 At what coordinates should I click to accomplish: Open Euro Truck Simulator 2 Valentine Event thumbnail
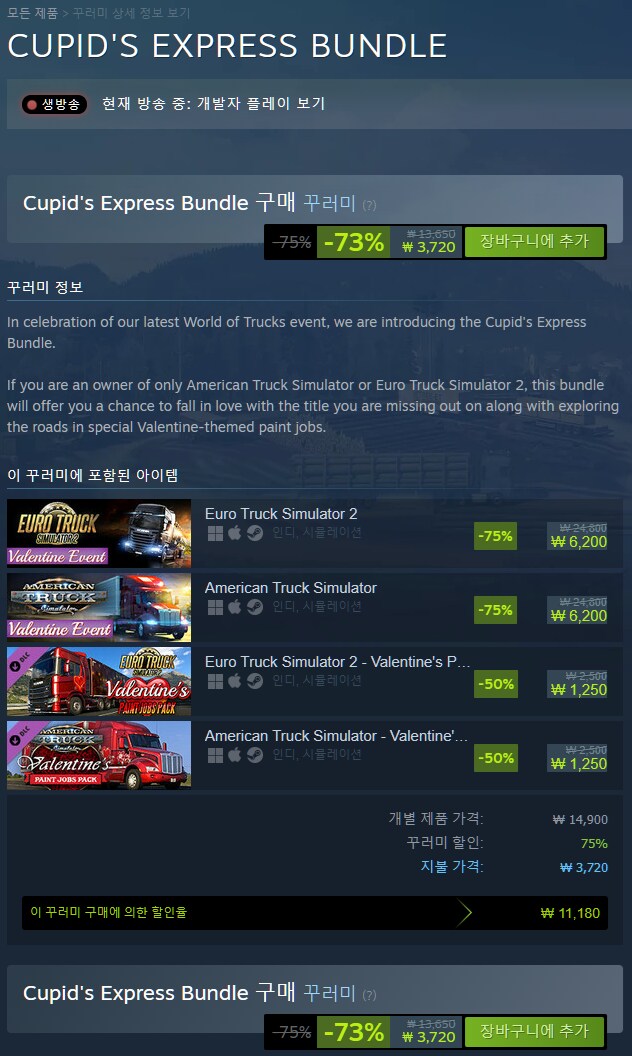[99, 533]
